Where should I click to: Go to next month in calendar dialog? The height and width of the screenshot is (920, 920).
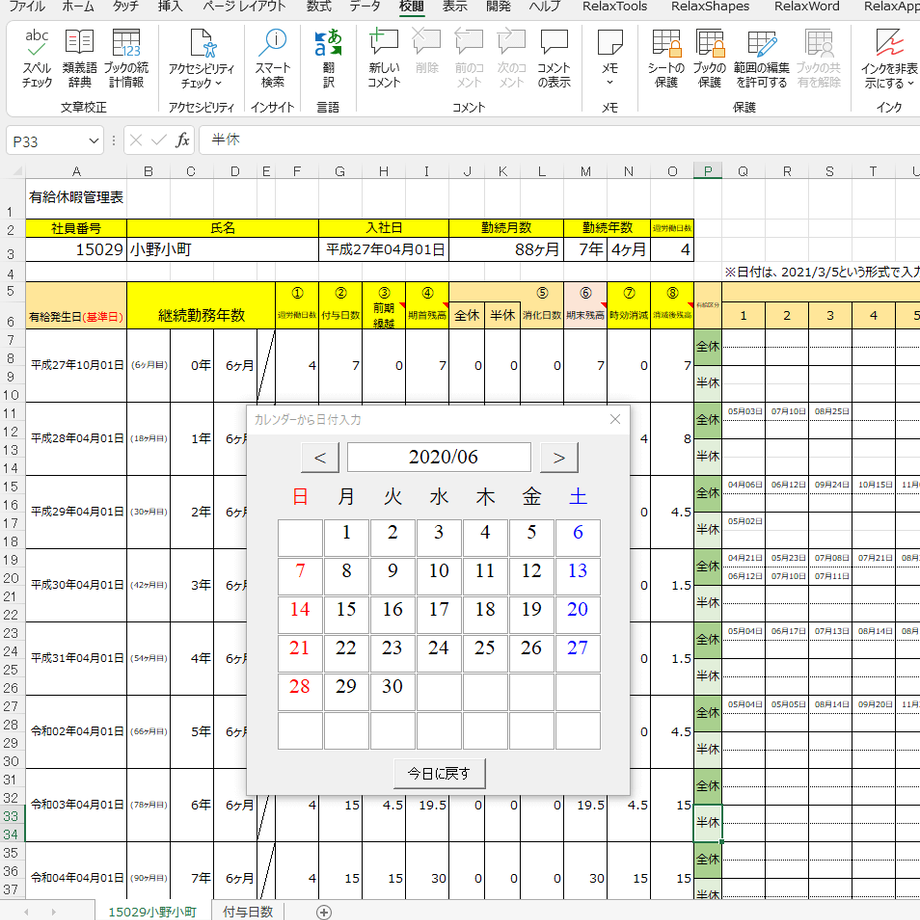click(559, 458)
